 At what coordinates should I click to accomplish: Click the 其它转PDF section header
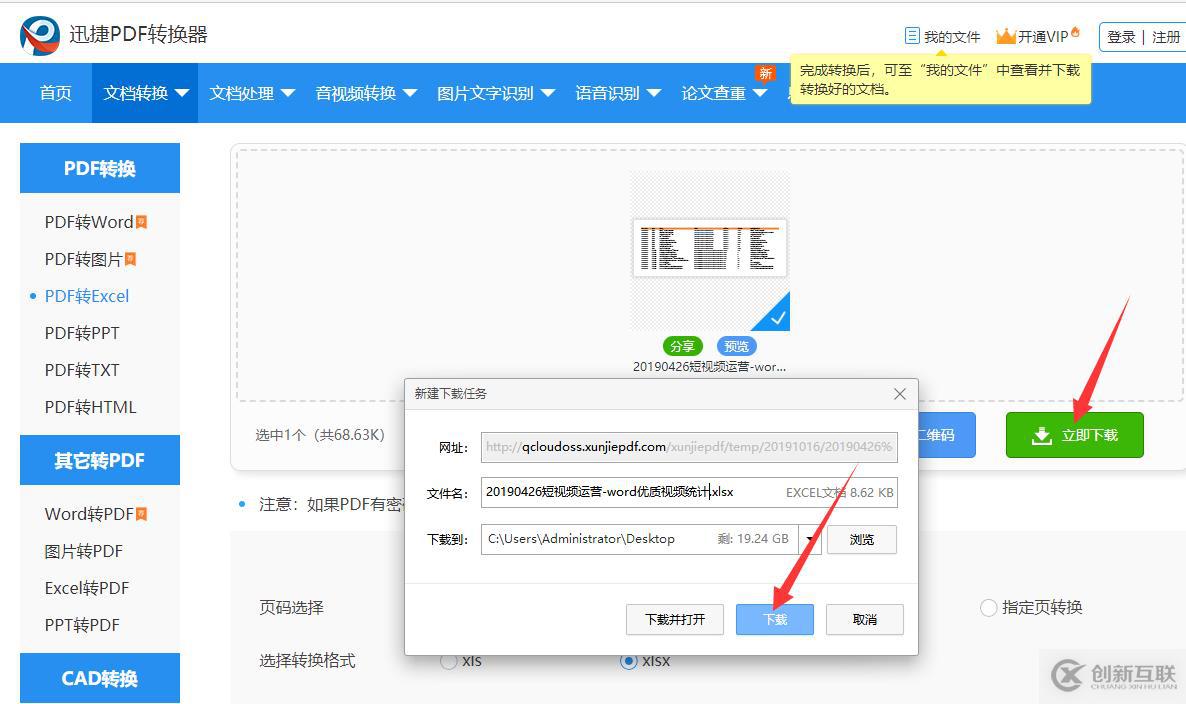[100, 460]
